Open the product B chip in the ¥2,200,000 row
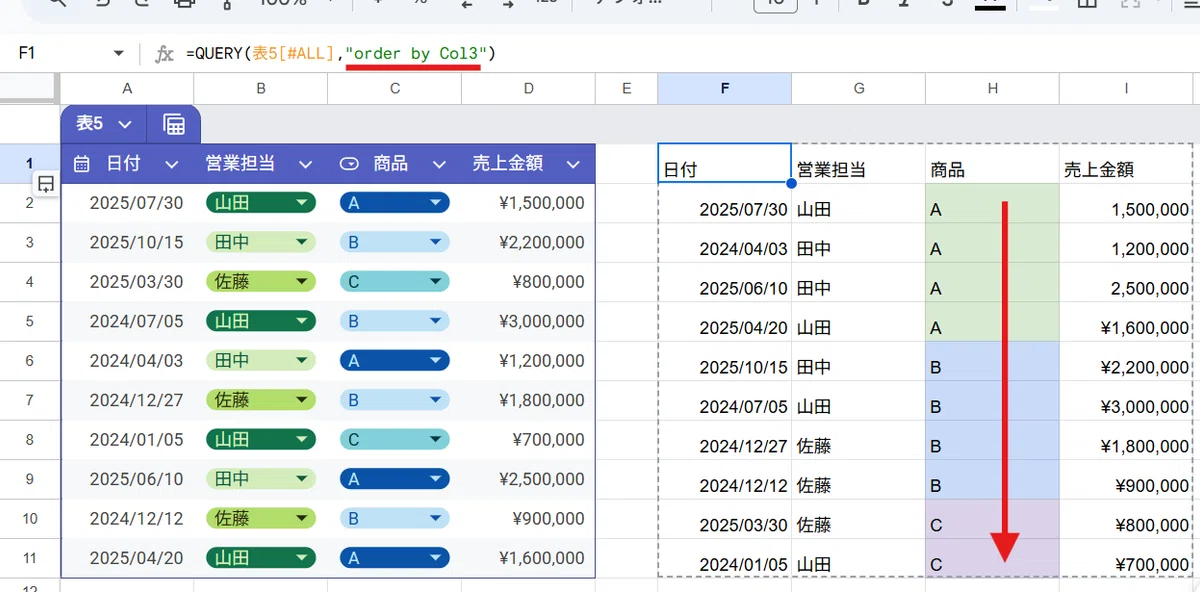Screen dimensions: 1200x592 395,243
